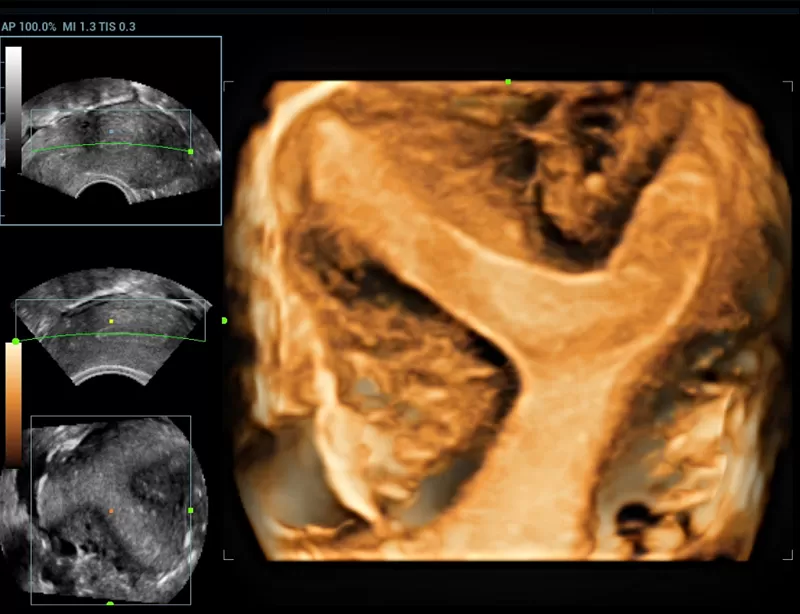
Task: Click green square handle on bottom plane's right edge
Action: pyautogui.click(x=190, y=510)
